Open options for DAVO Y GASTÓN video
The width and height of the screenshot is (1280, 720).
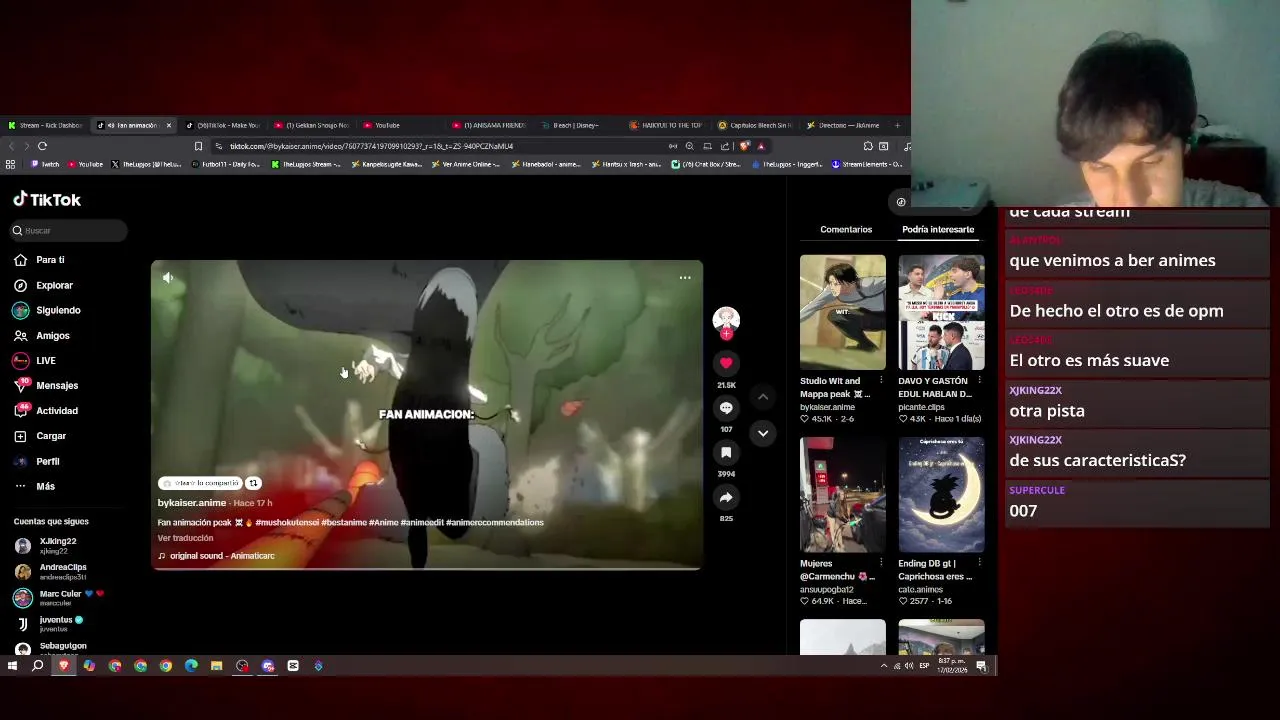coord(979,381)
